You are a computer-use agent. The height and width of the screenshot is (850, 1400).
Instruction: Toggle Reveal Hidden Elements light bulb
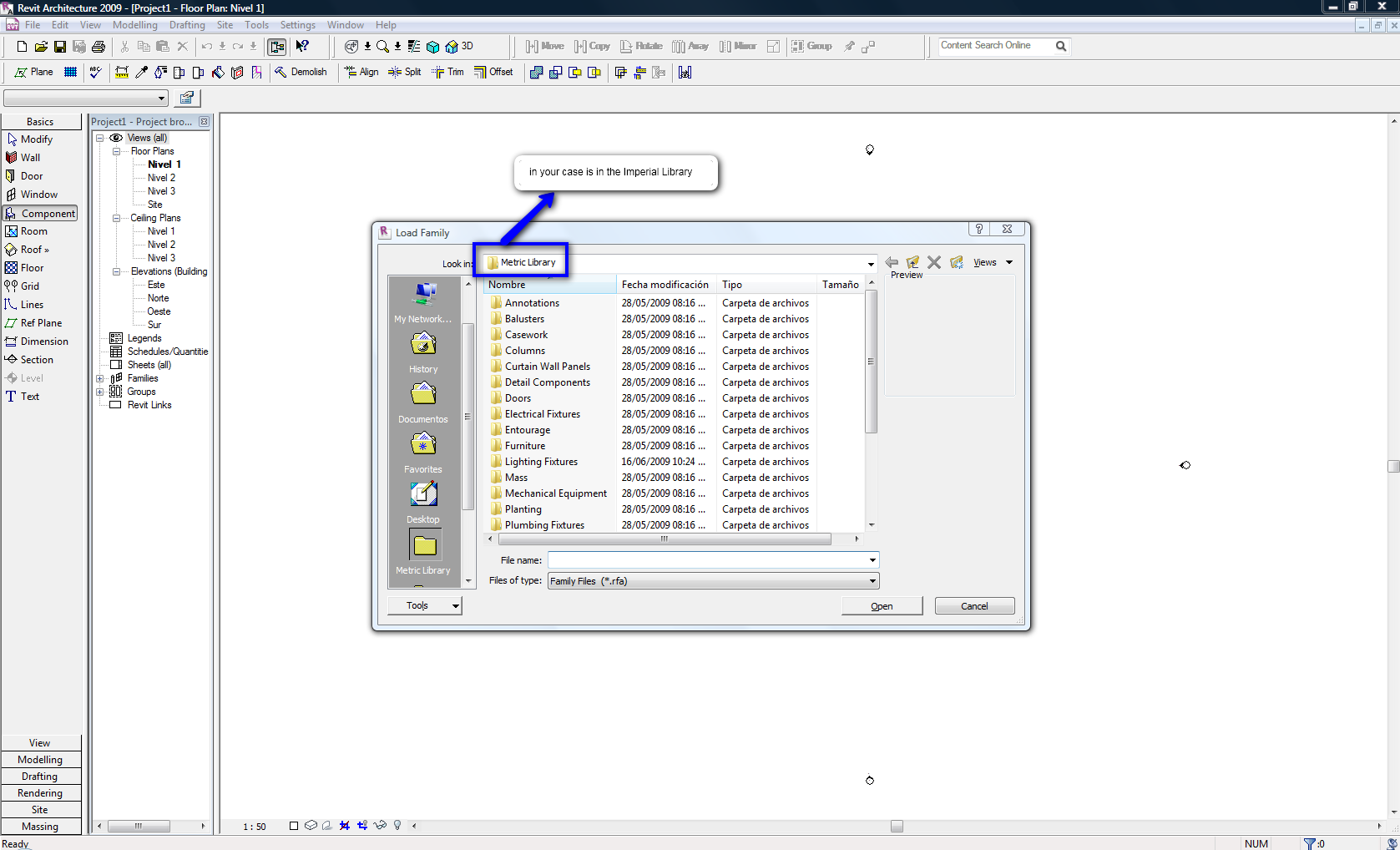[x=397, y=826]
